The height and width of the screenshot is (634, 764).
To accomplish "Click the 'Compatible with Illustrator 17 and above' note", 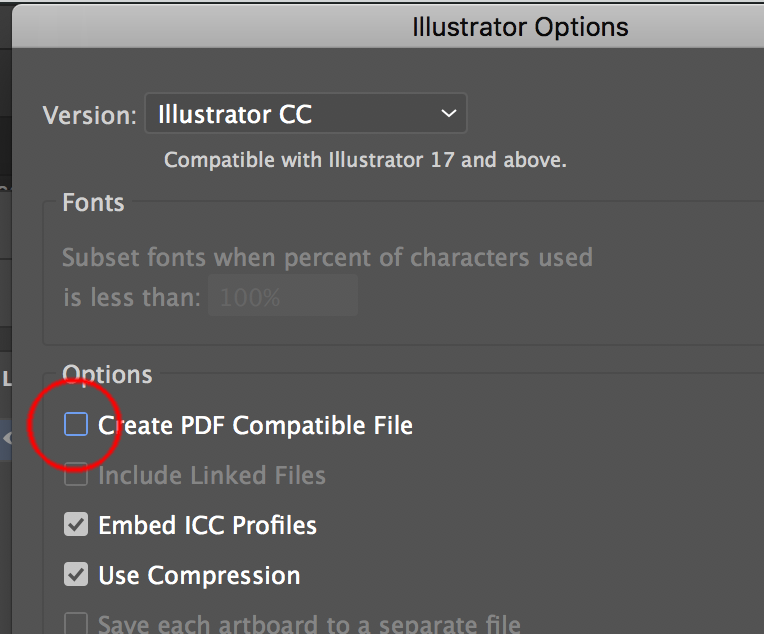I will (x=365, y=160).
